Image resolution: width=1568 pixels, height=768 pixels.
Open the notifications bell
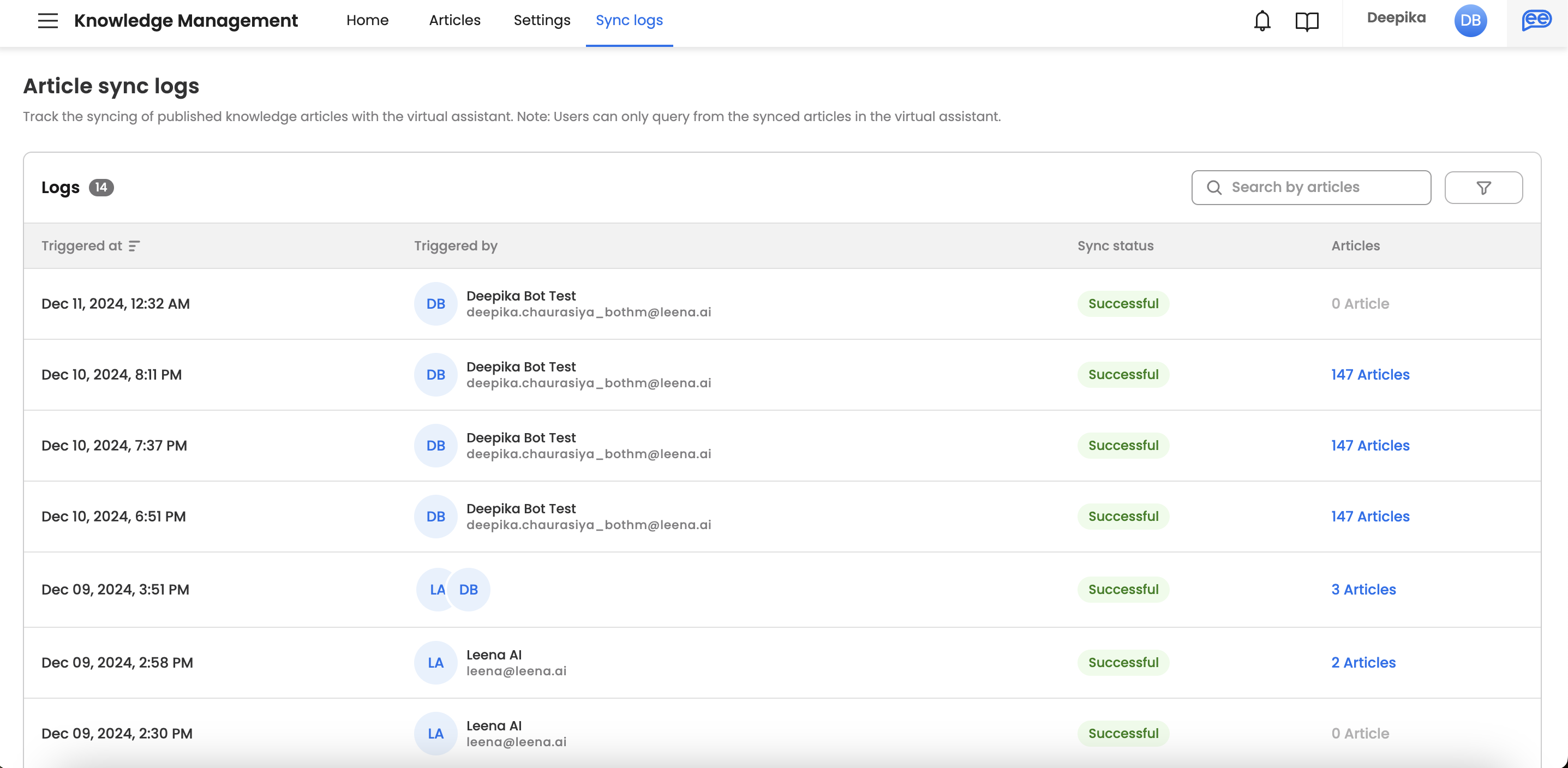click(x=1262, y=21)
